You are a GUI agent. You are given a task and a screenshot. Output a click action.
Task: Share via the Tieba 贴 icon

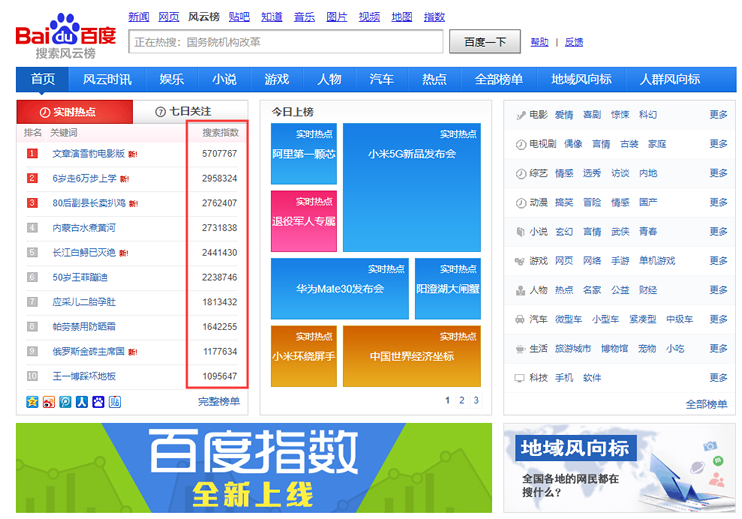[115, 402]
